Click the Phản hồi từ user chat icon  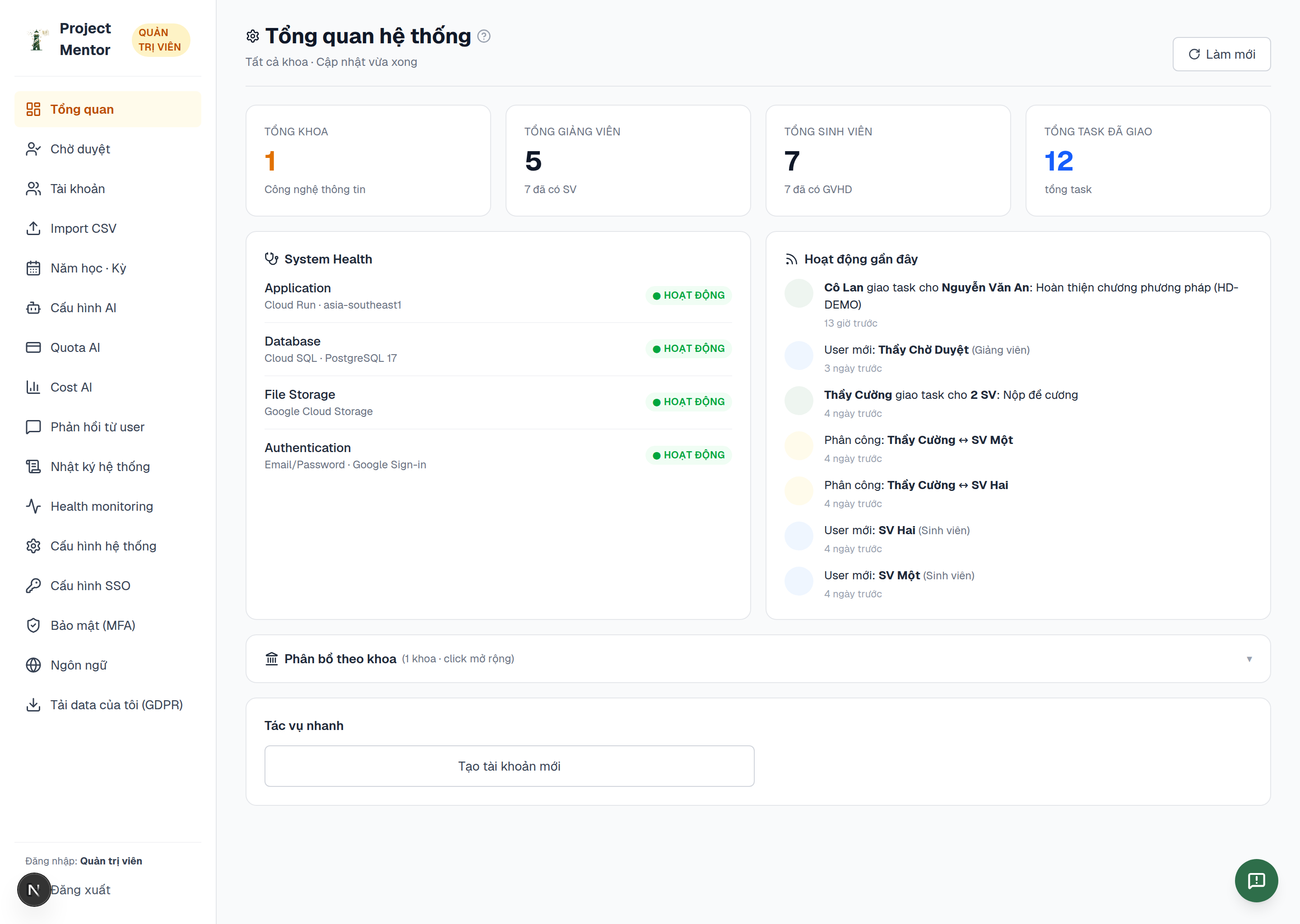coord(33,427)
